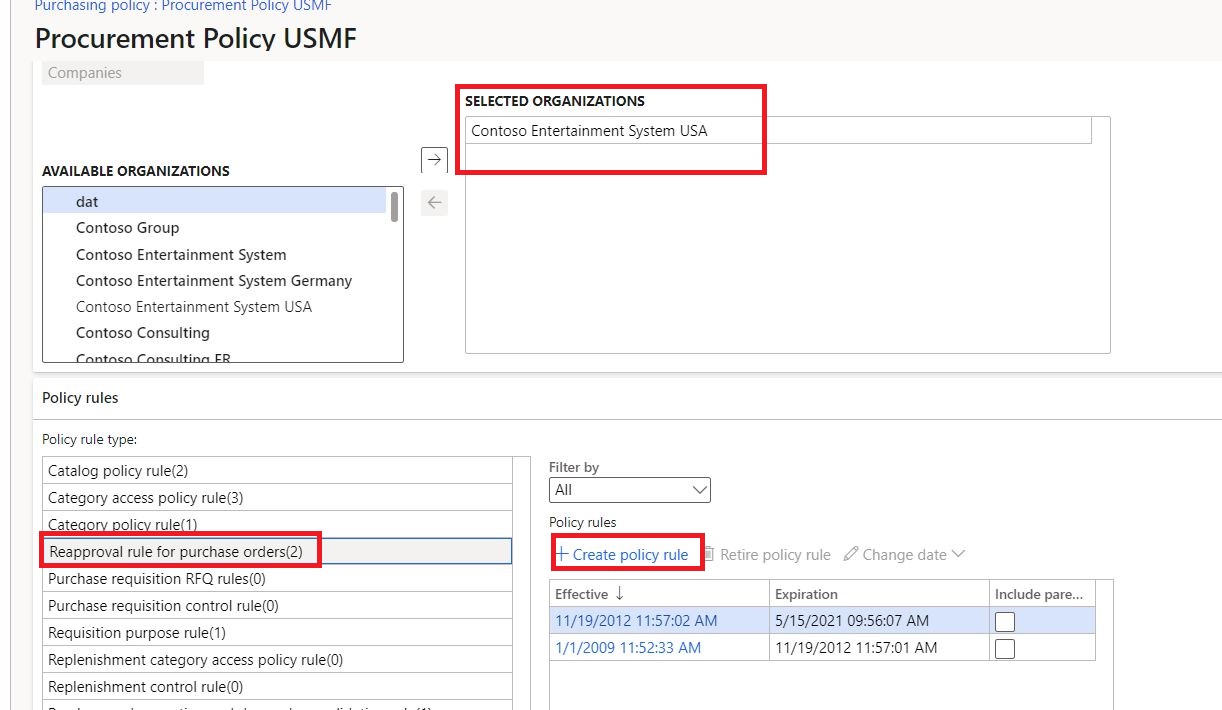This screenshot has height=710, width=1222.
Task: Click the pencil icon beside Change date
Action: [850, 553]
